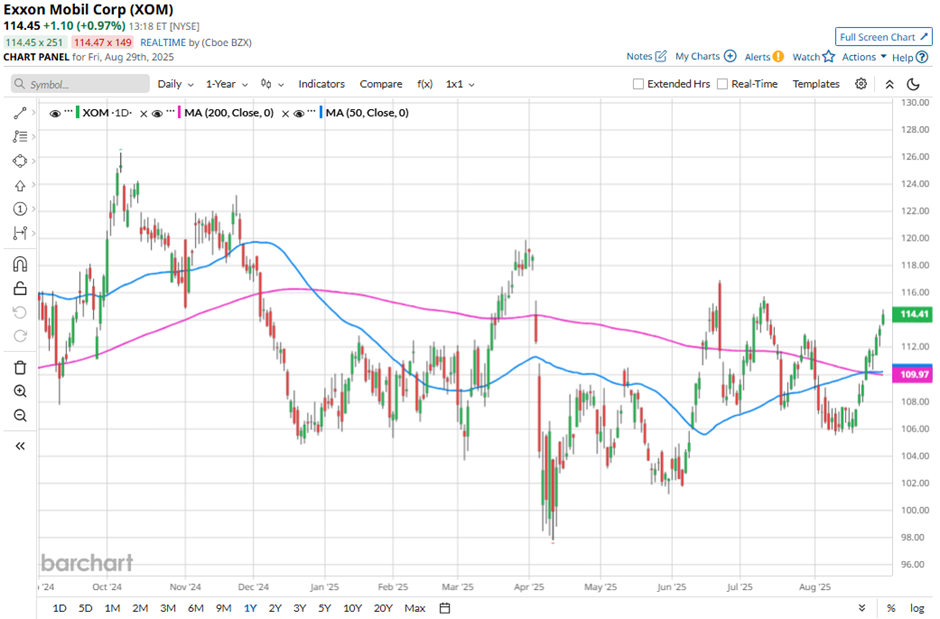Open the Templates menu
Screen dimensions: 940x619
(x=816, y=84)
